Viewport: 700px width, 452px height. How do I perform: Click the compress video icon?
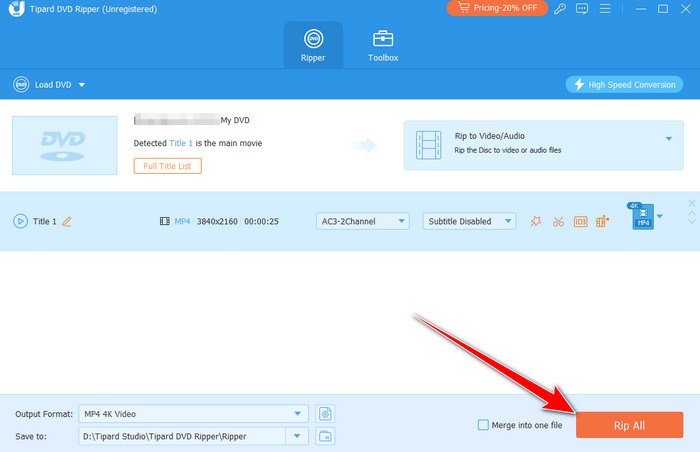click(x=602, y=221)
